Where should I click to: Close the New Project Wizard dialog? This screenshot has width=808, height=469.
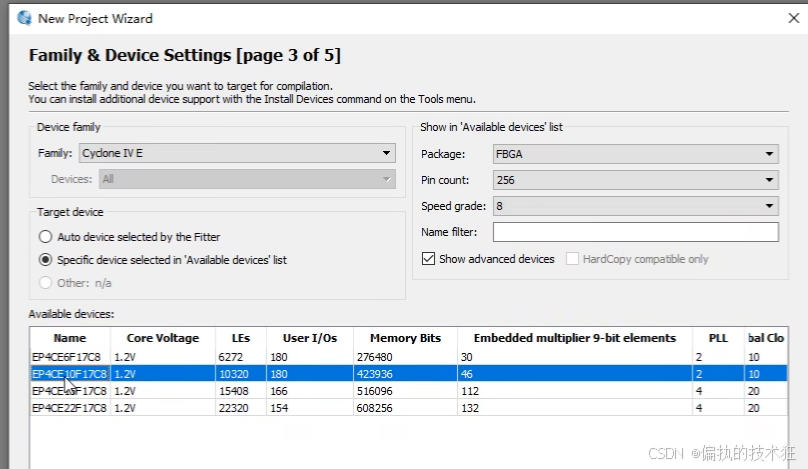tap(794, 18)
